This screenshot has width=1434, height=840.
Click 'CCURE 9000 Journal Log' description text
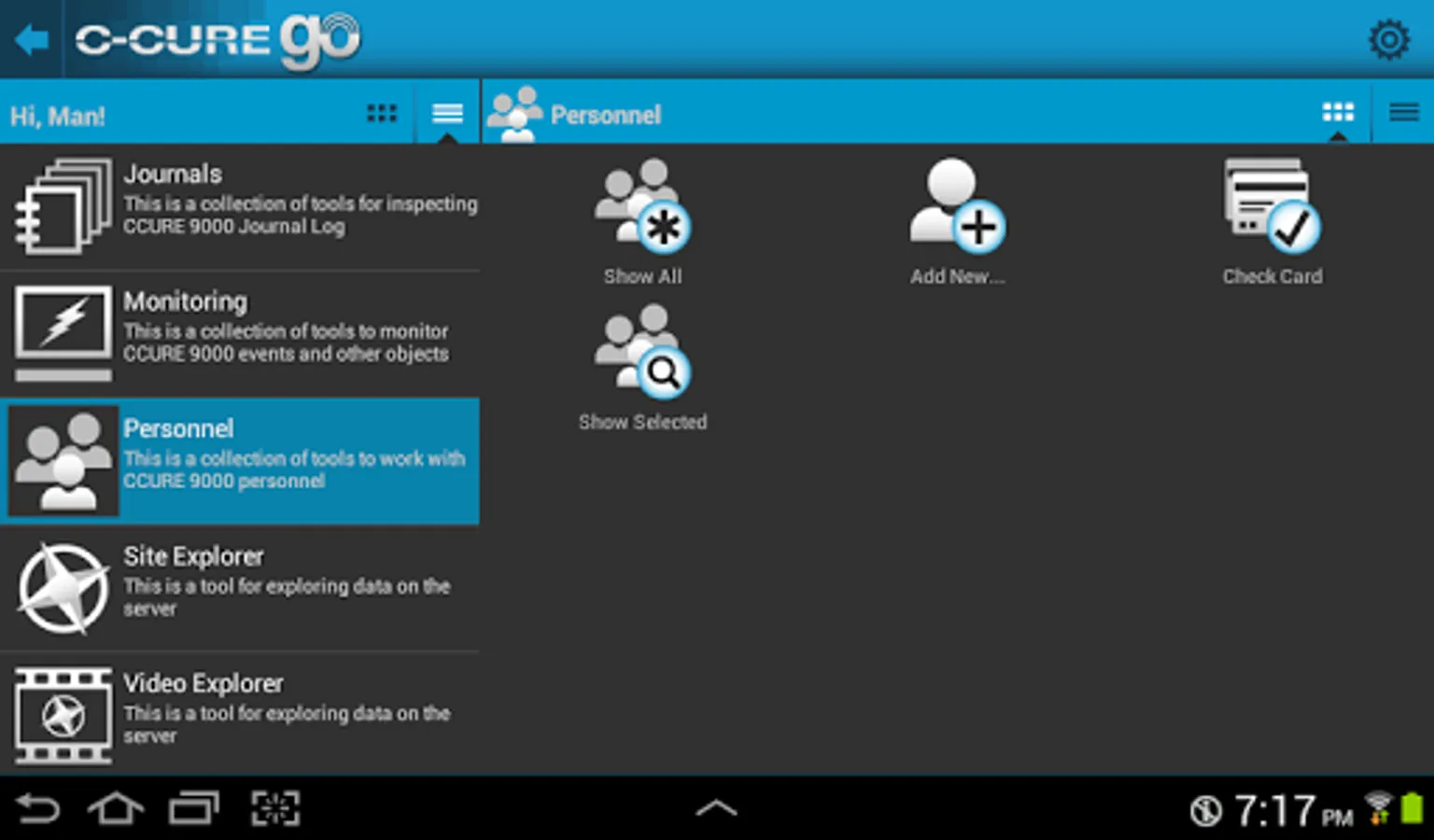pos(234,227)
